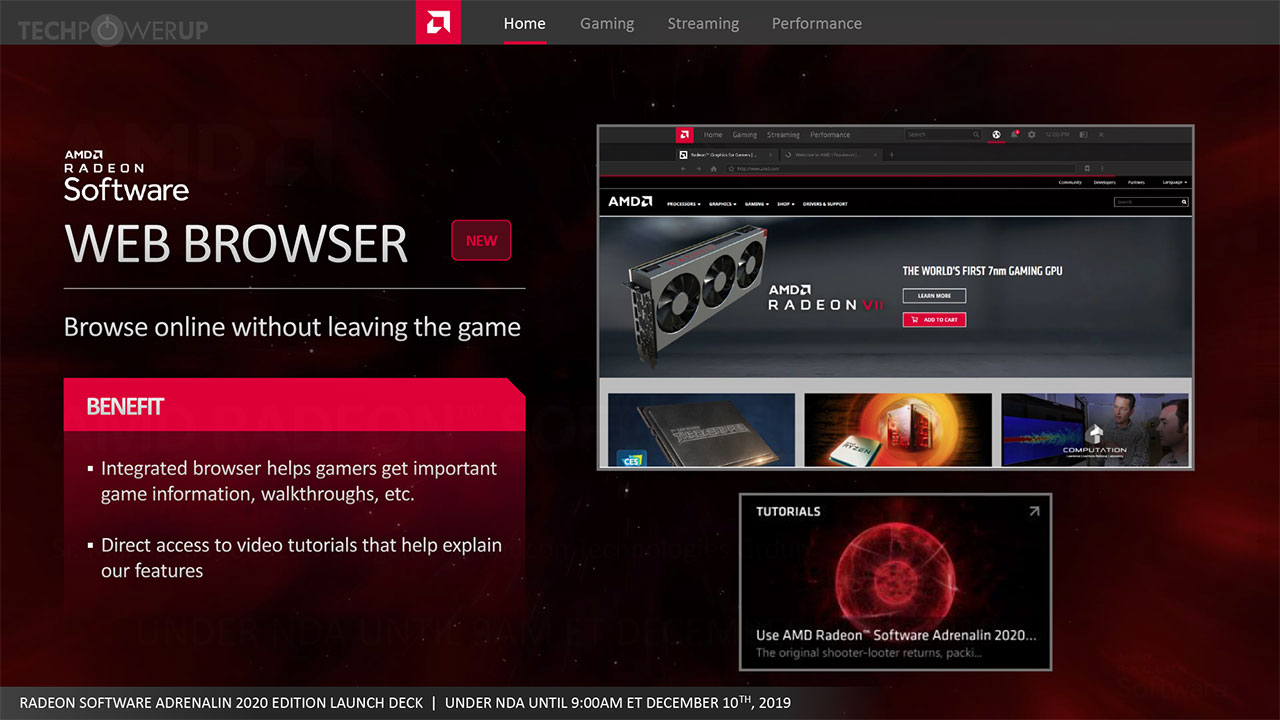Click the Developers link on the AMD site
The height and width of the screenshot is (720, 1280).
[x=1104, y=182]
